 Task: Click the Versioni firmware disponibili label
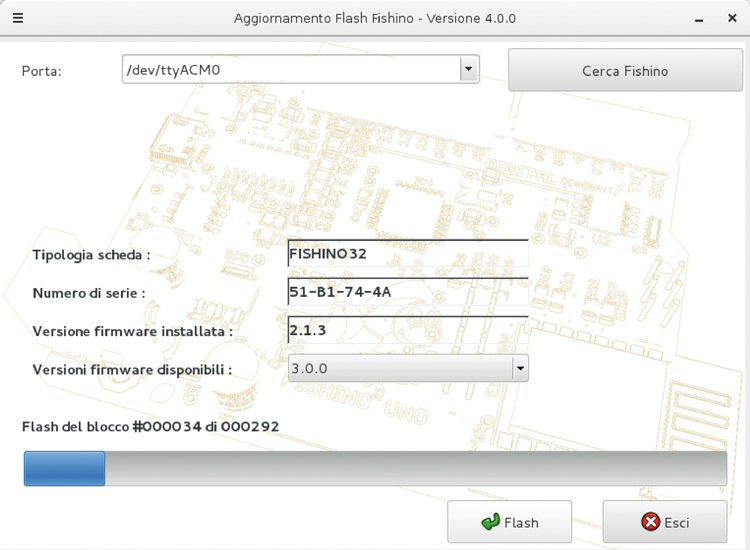pos(132,369)
